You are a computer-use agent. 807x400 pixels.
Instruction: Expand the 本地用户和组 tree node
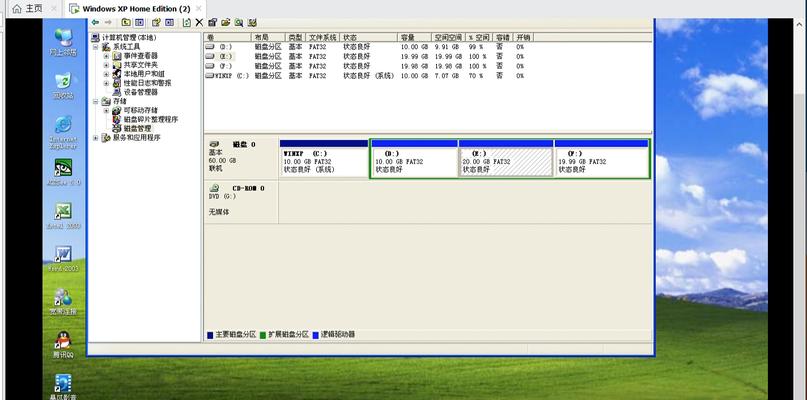point(107,74)
